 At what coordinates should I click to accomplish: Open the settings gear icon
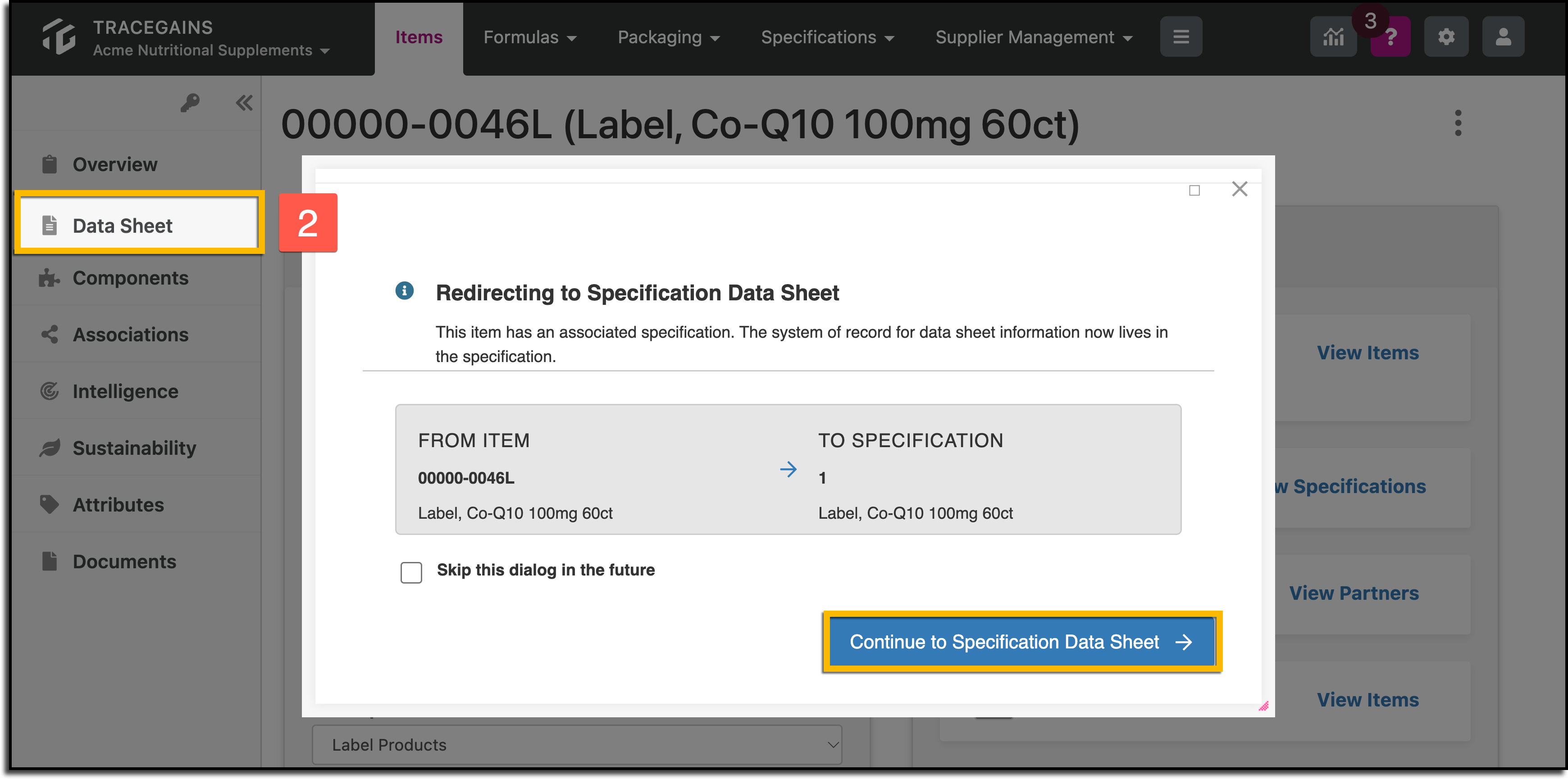pos(1446,37)
